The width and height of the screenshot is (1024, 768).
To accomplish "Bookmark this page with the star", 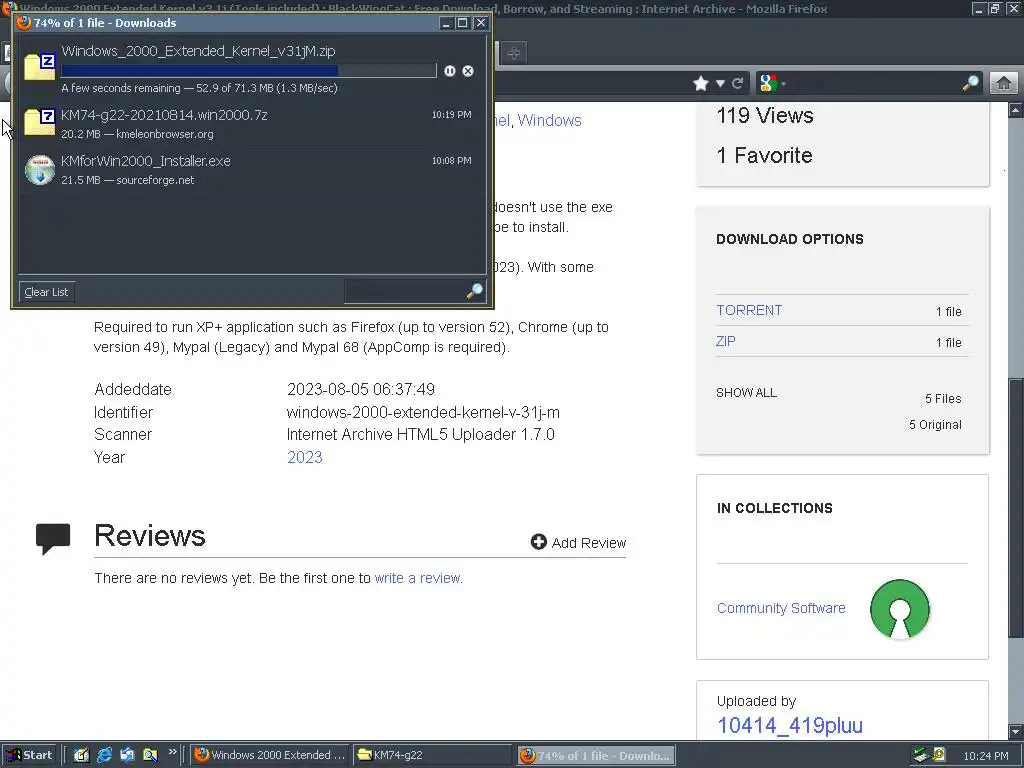I will point(701,83).
